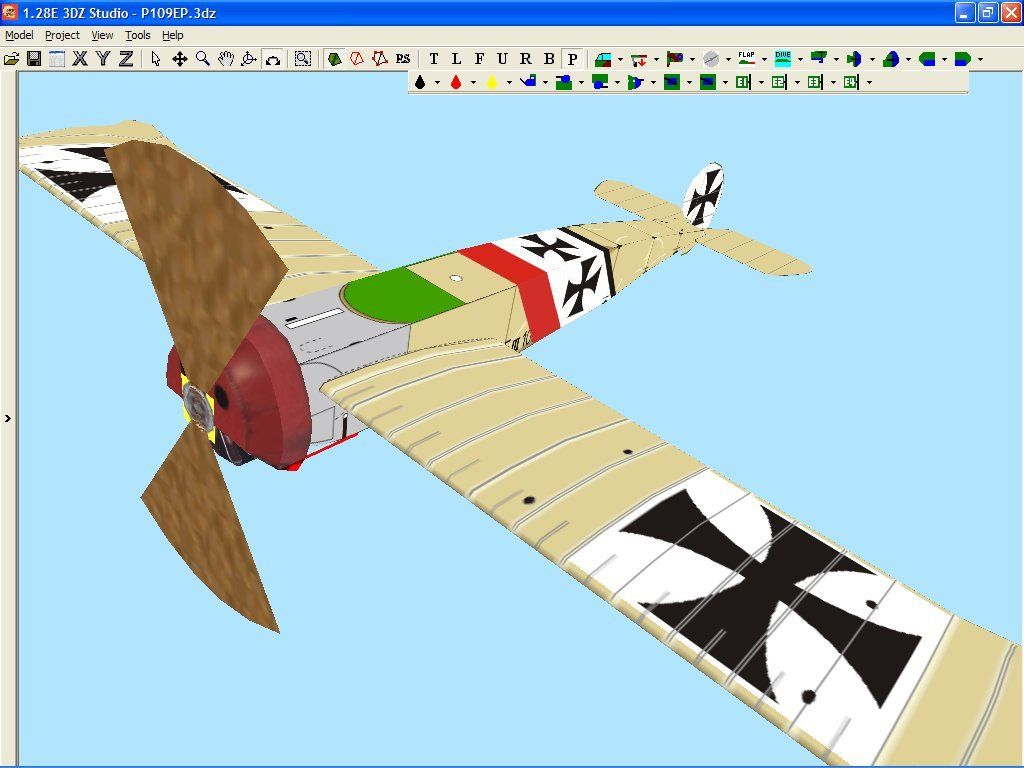Click the landing gear icon with red arrow
This screenshot has height=768, width=1024.
[639, 59]
